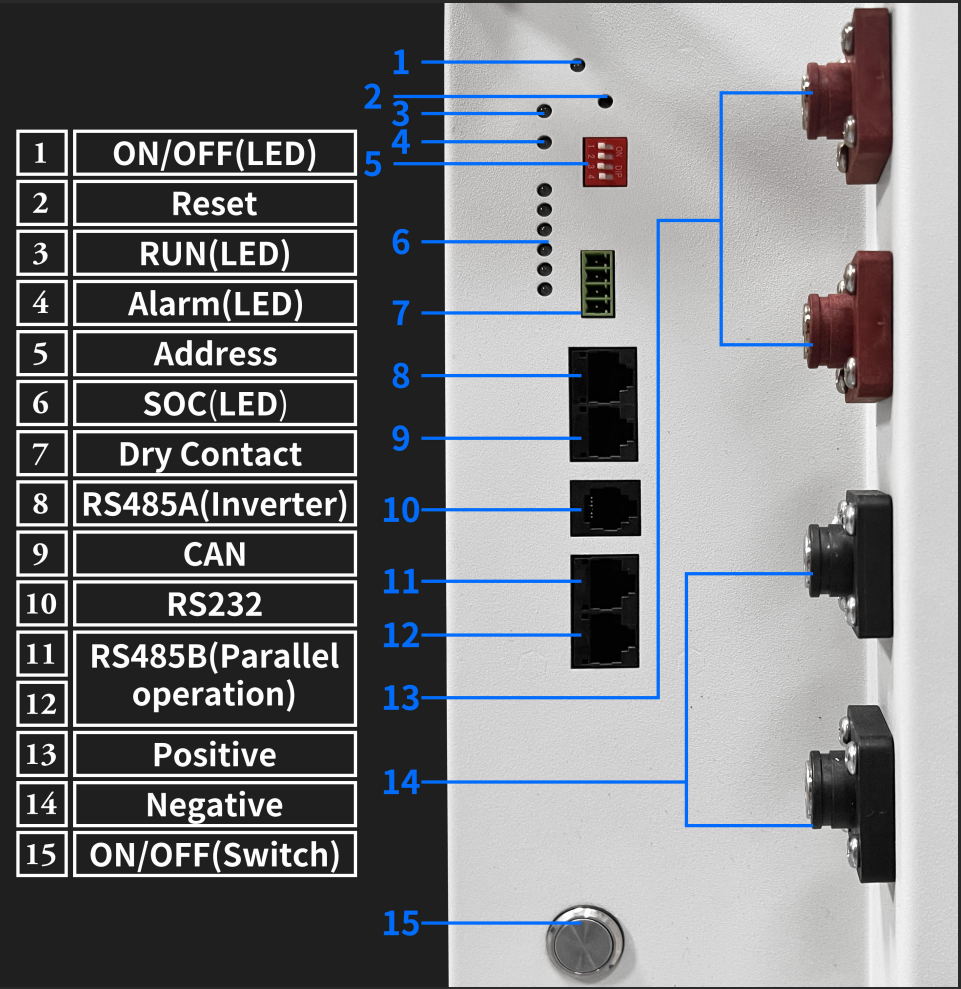Click the lower black negative terminal

click(851, 793)
